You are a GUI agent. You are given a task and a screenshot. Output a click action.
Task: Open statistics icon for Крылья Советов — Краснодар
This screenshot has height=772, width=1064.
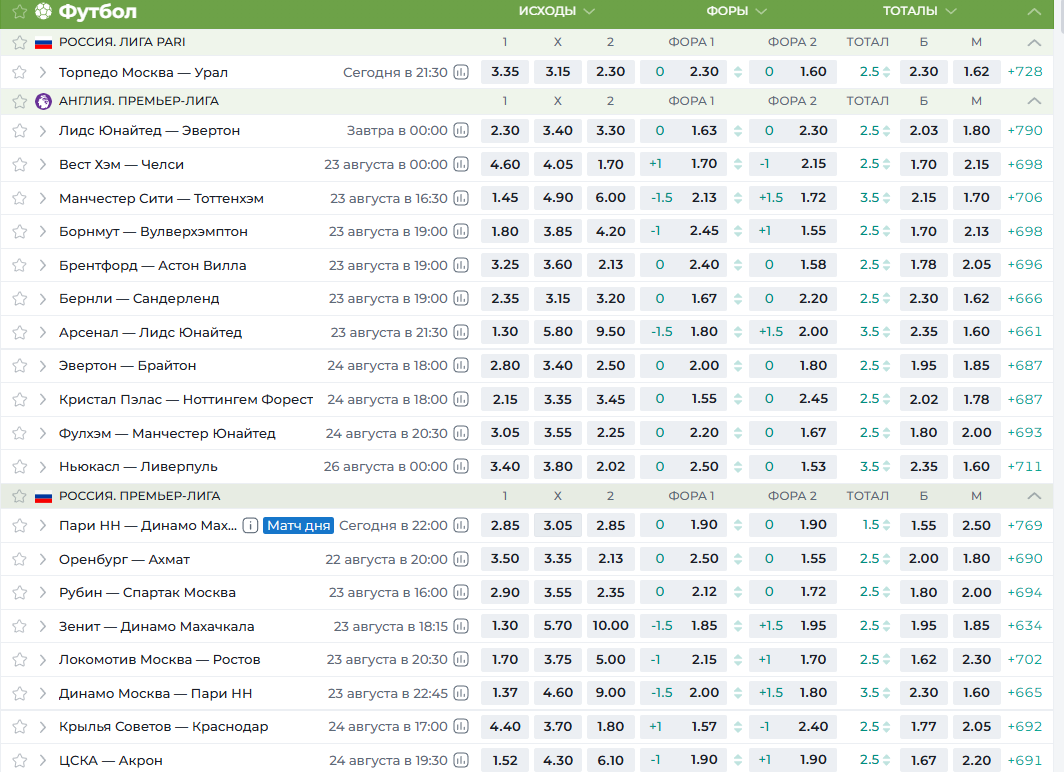(x=461, y=727)
